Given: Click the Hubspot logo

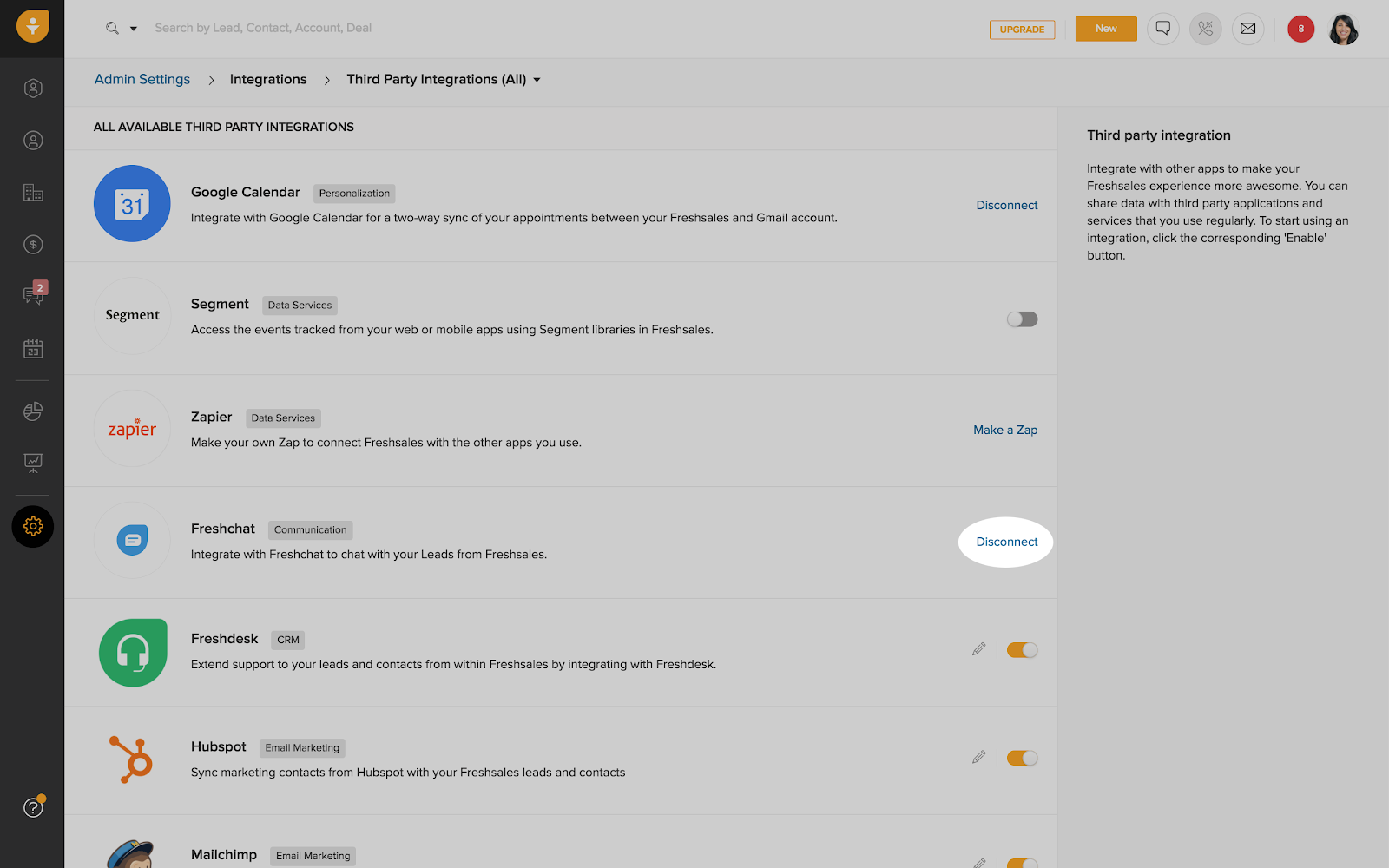Looking at the screenshot, I should (x=131, y=759).
